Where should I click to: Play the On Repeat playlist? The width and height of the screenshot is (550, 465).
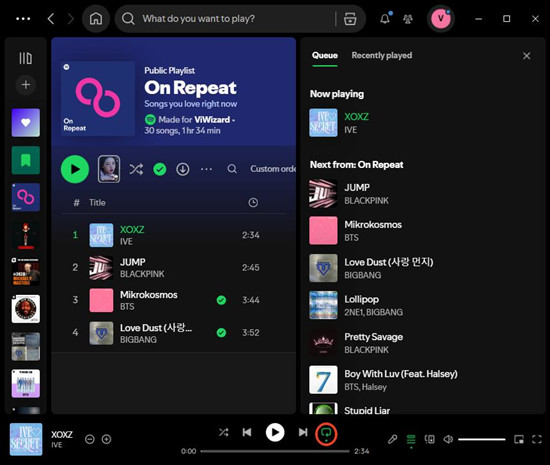tap(75, 169)
